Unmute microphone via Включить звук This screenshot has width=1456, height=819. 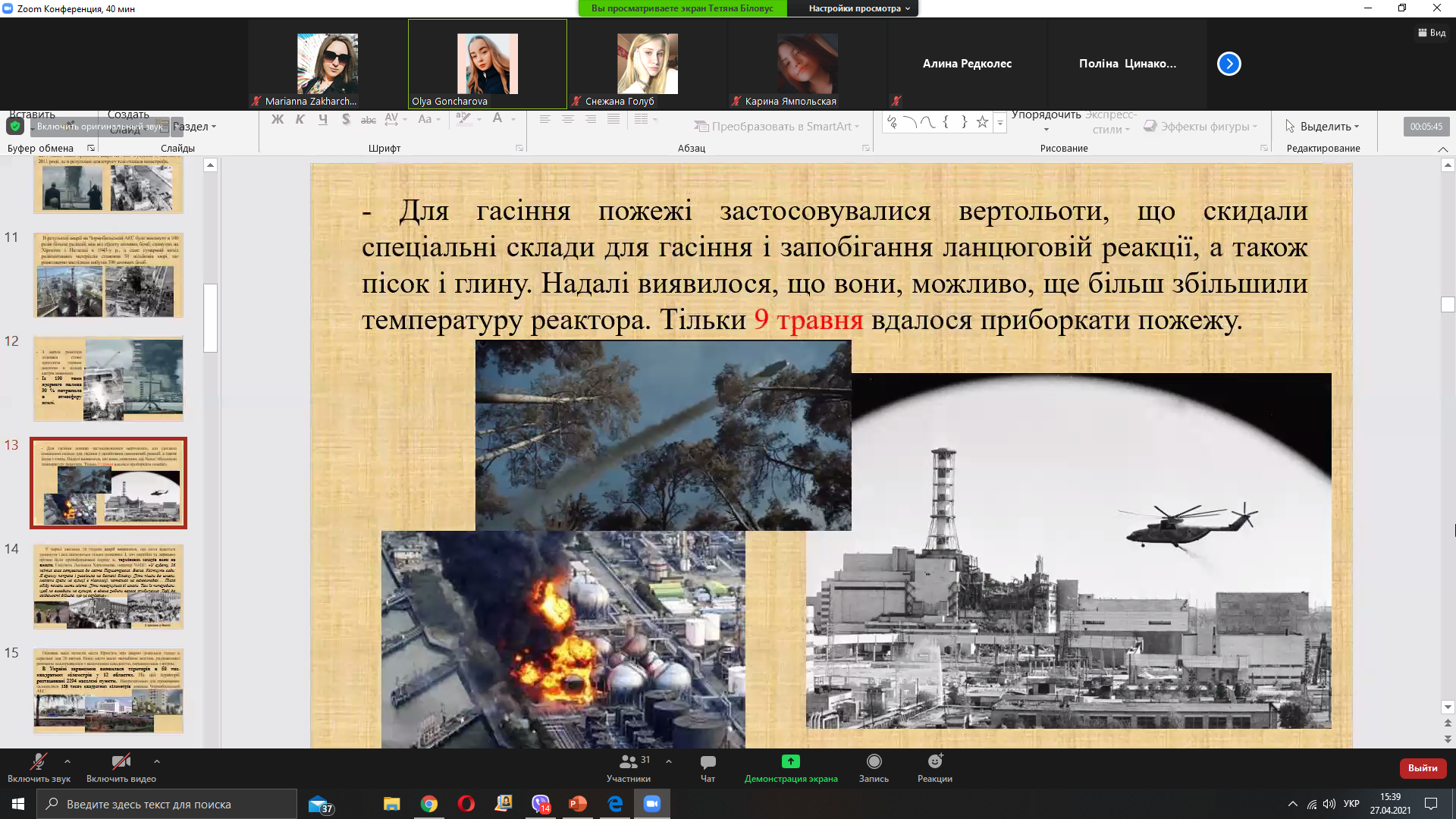tap(39, 768)
